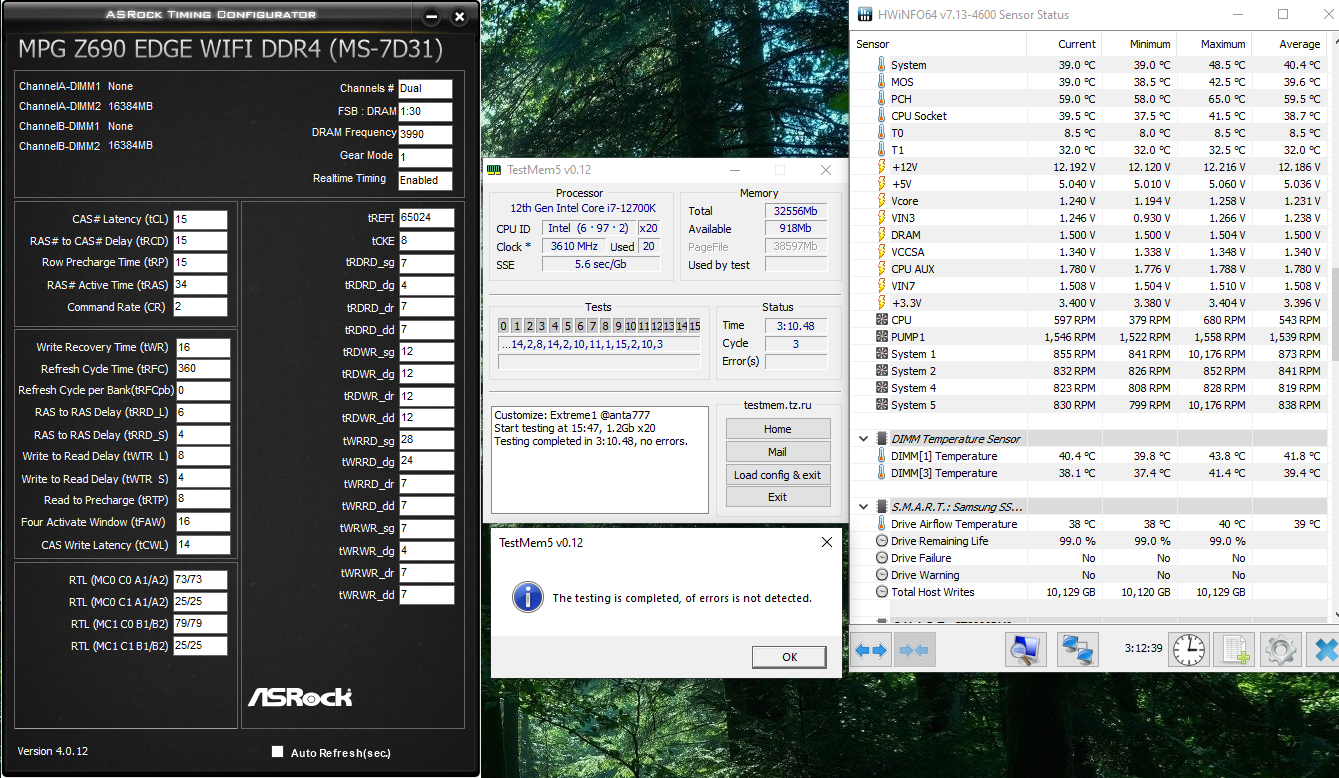This screenshot has height=778, width=1339.
Task: Collapse the DIMM Temperature Sensor group
Action: [x=863, y=439]
